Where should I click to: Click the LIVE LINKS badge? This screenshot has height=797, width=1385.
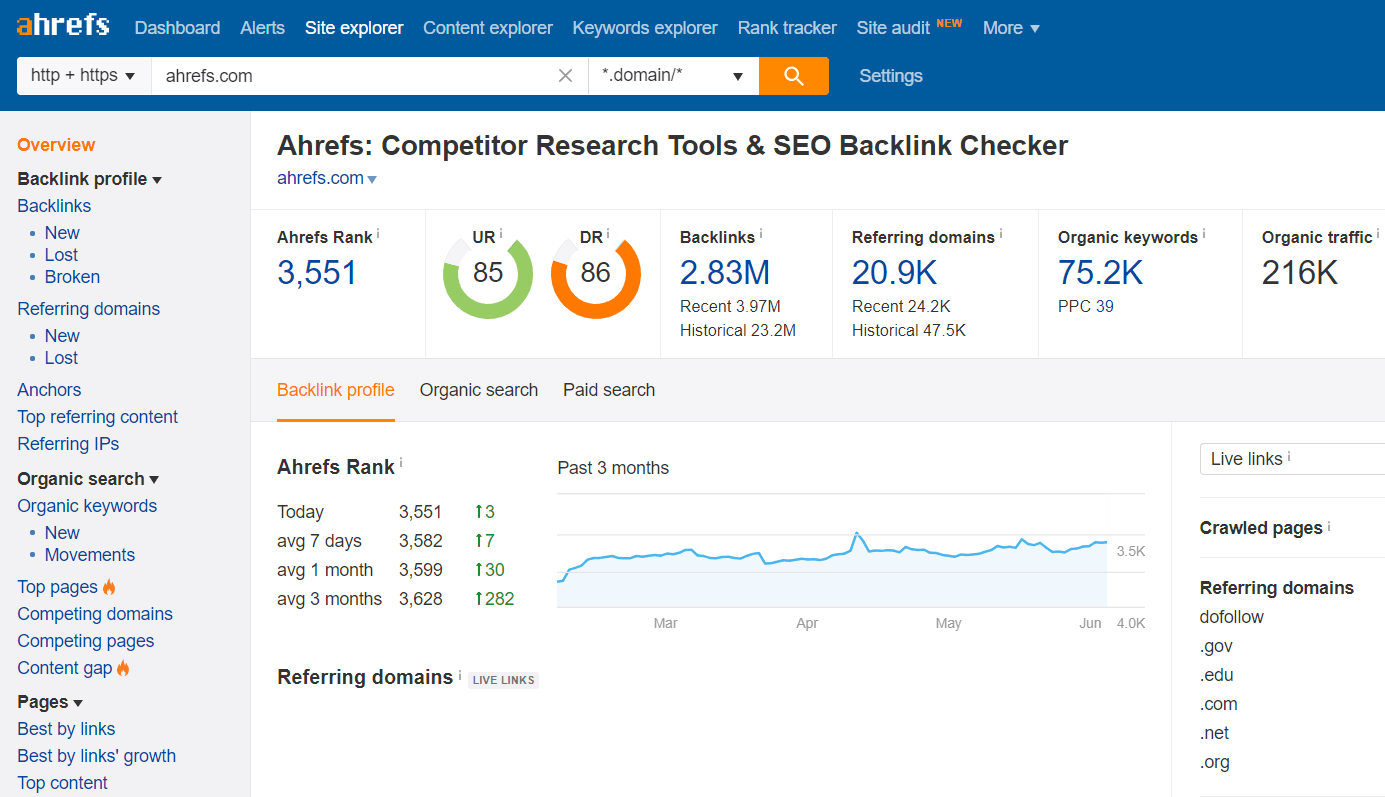tap(504, 680)
